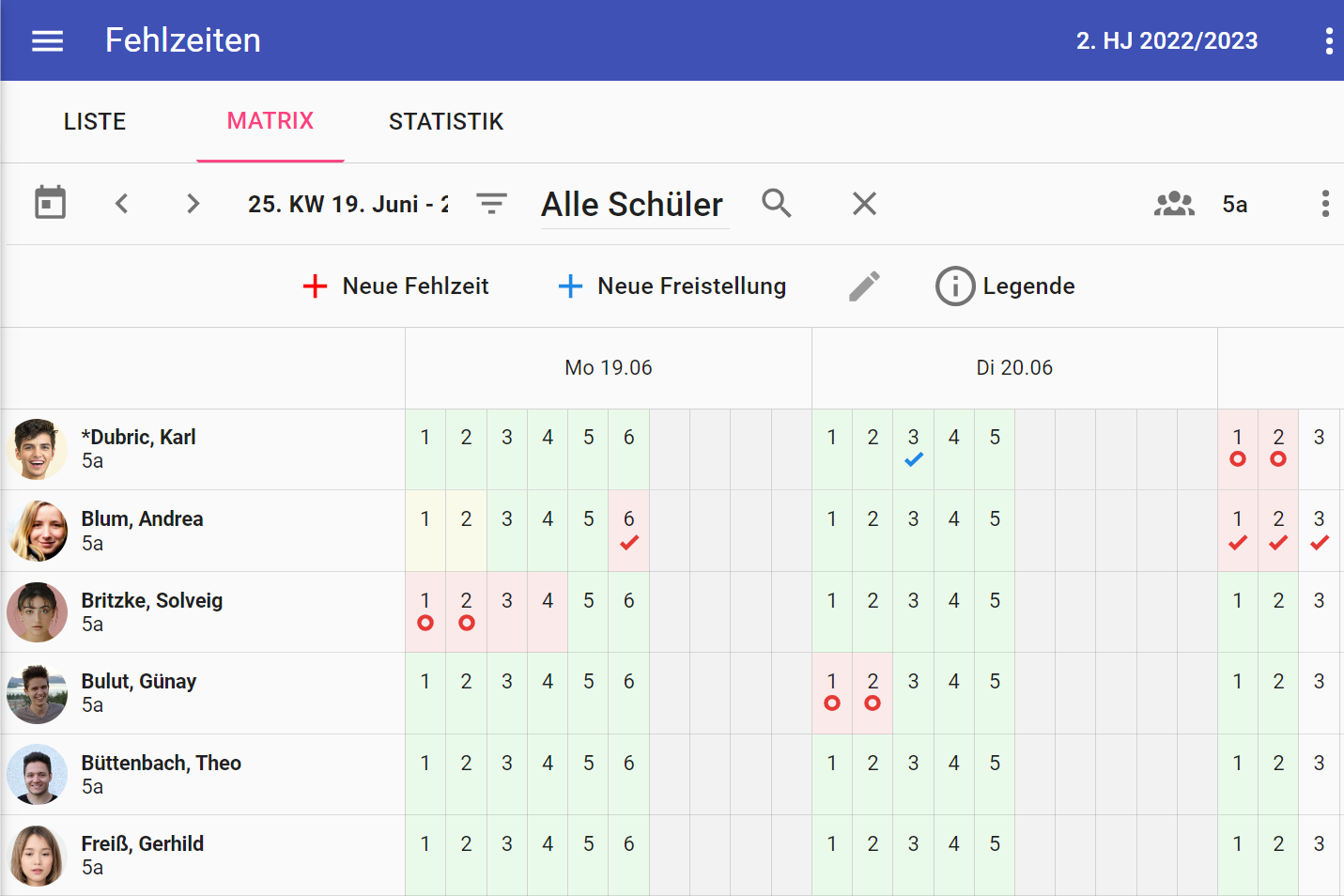Viewport: 1344px width, 896px height.
Task: Open Karl Dubric's photo thumbnail
Action: pos(37,449)
